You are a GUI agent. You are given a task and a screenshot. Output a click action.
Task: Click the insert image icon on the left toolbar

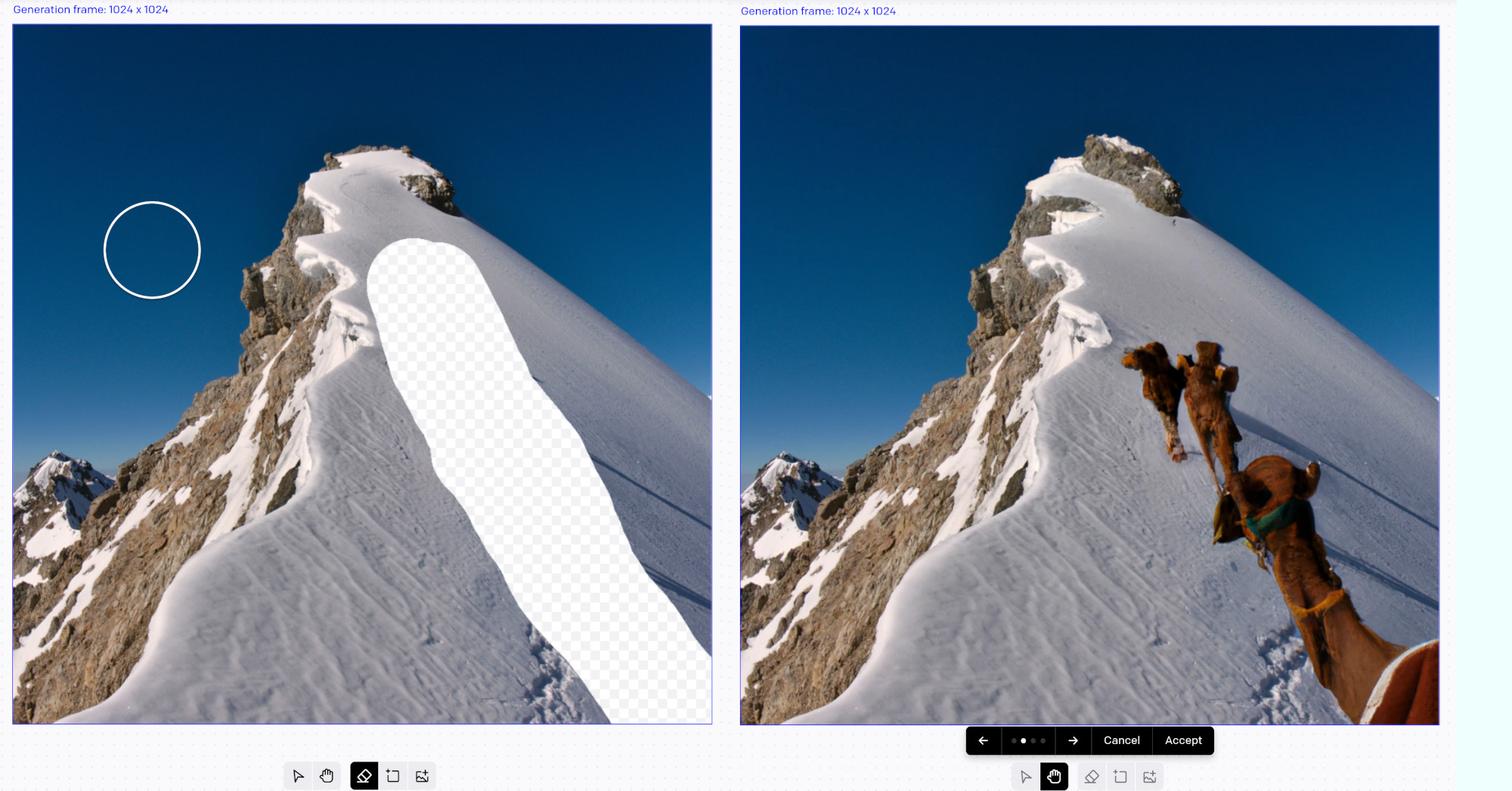pos(422,775)
